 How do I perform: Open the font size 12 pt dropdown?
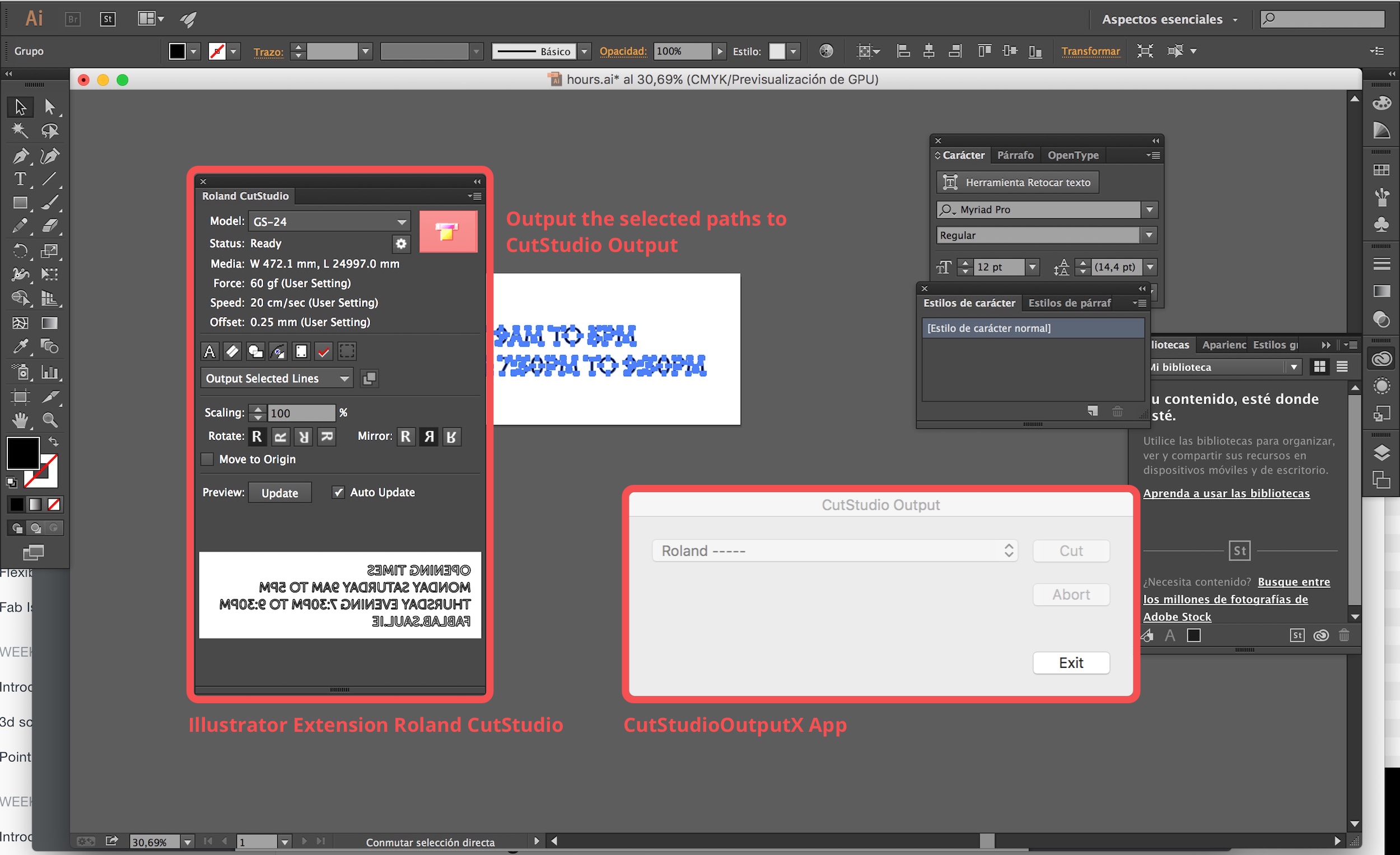(x=1033, y=267)
